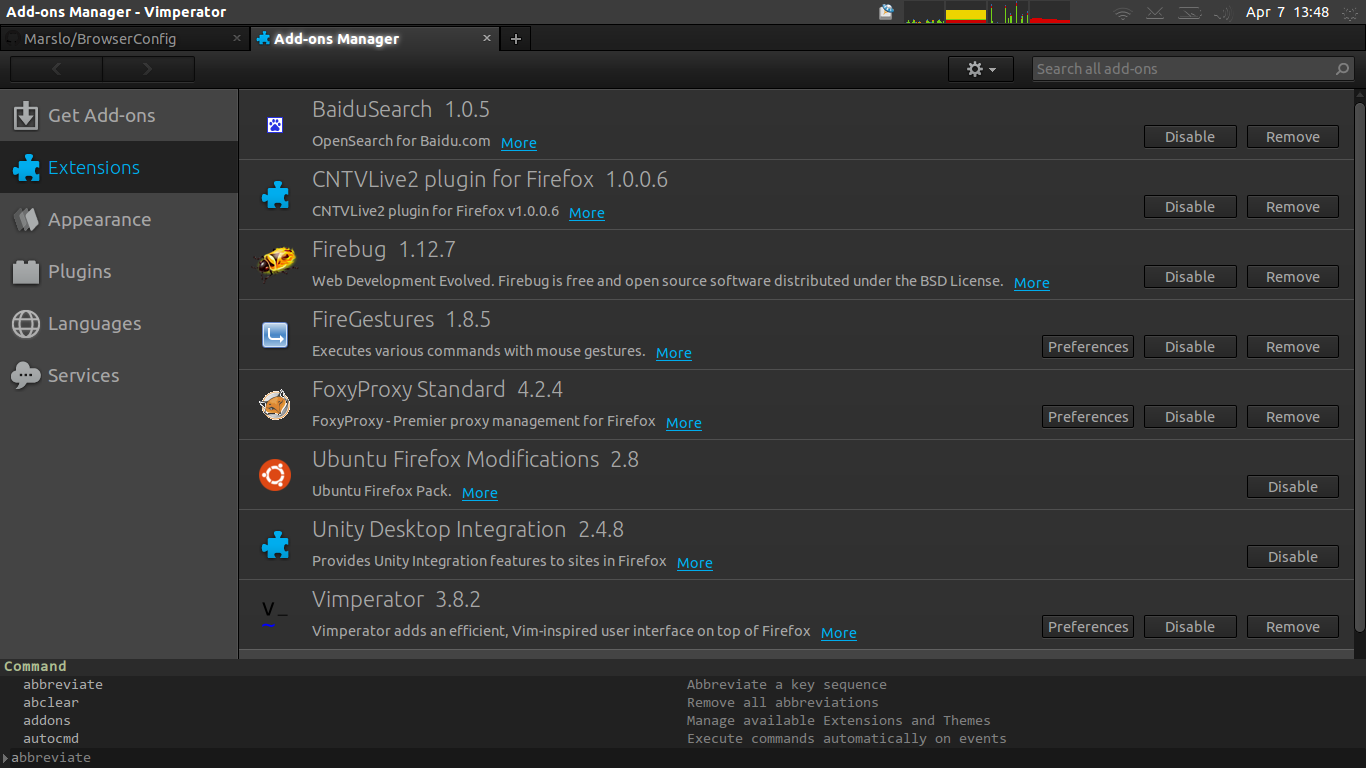Click the CNTVLive2 puzzle piece icon
1366x768 pixels.
(x=275, y=195)
